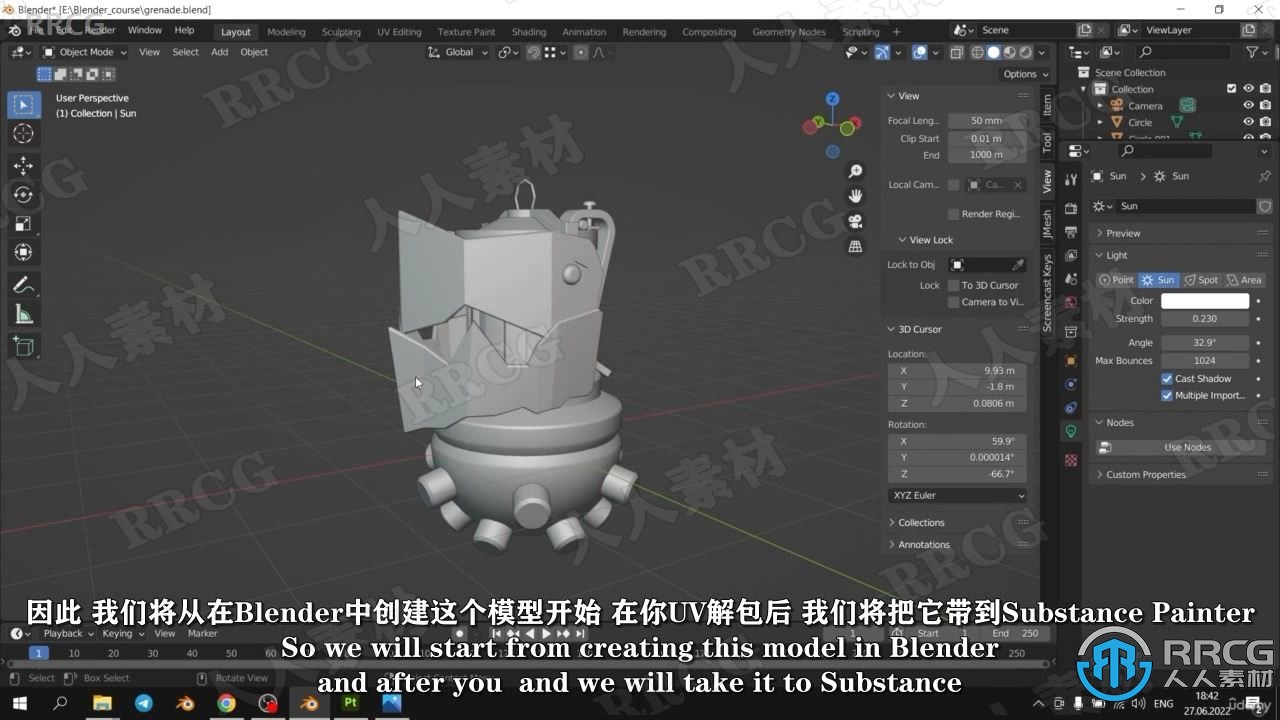Screen dimensions: 1280x720
Task: Click the Use Nodes button
Action: tap(1181, 448)
